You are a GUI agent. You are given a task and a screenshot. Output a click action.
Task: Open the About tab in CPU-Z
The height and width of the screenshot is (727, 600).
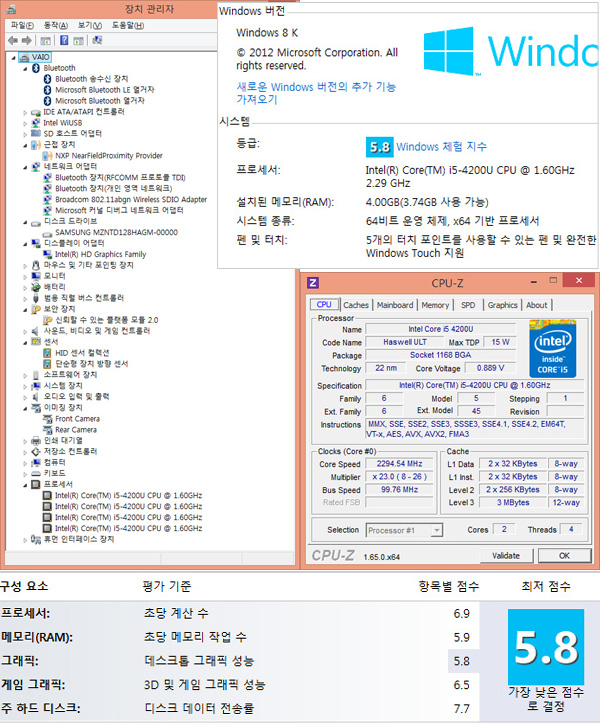(x=536, y=305)
